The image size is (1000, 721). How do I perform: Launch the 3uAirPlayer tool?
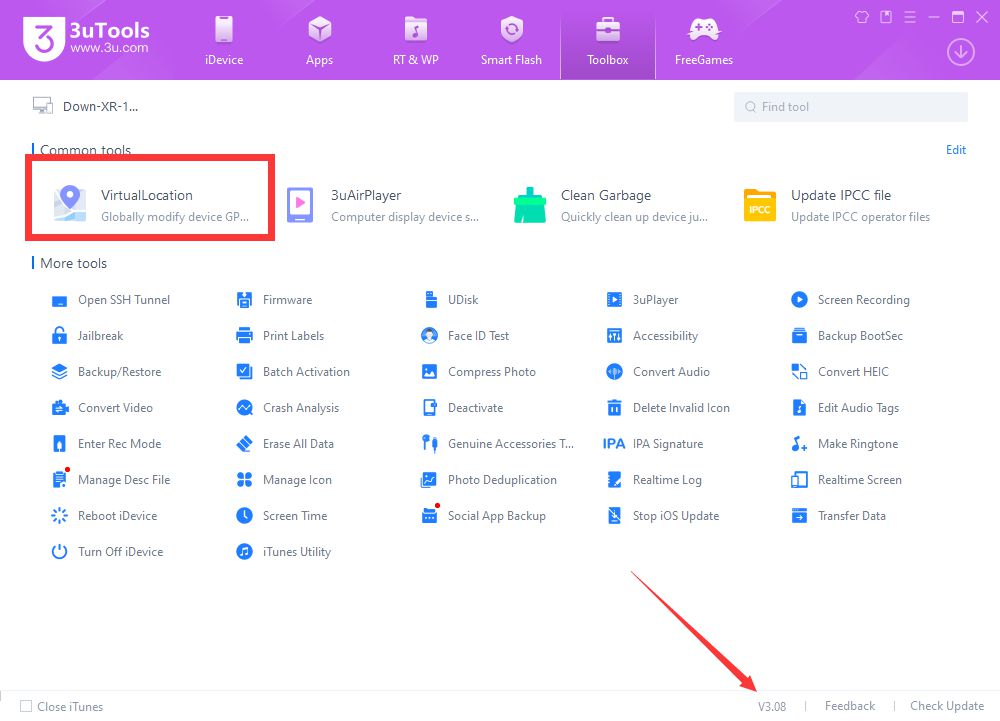click(x=382, y=205)
